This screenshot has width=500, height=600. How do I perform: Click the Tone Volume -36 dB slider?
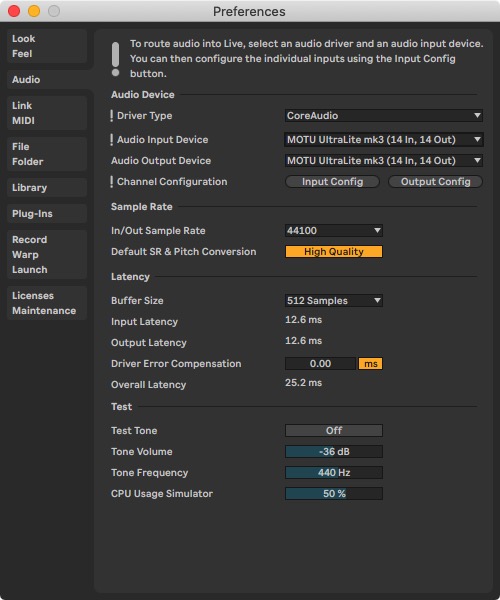pyautogui.click(x=334, y=452)
